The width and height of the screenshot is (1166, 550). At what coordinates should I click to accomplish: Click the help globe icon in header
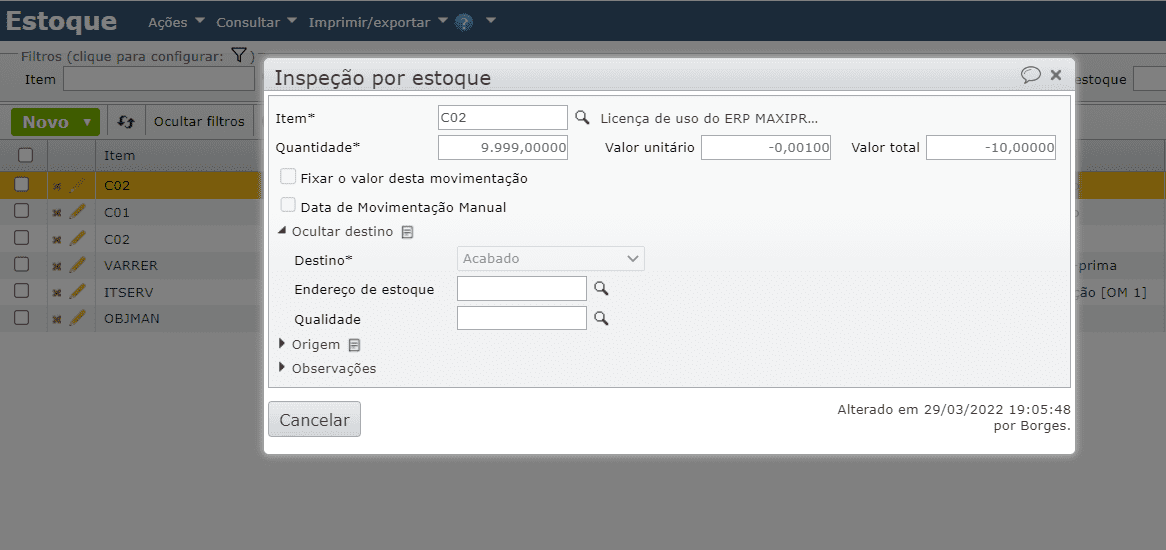pyautogui.click(x=464, y=22)
